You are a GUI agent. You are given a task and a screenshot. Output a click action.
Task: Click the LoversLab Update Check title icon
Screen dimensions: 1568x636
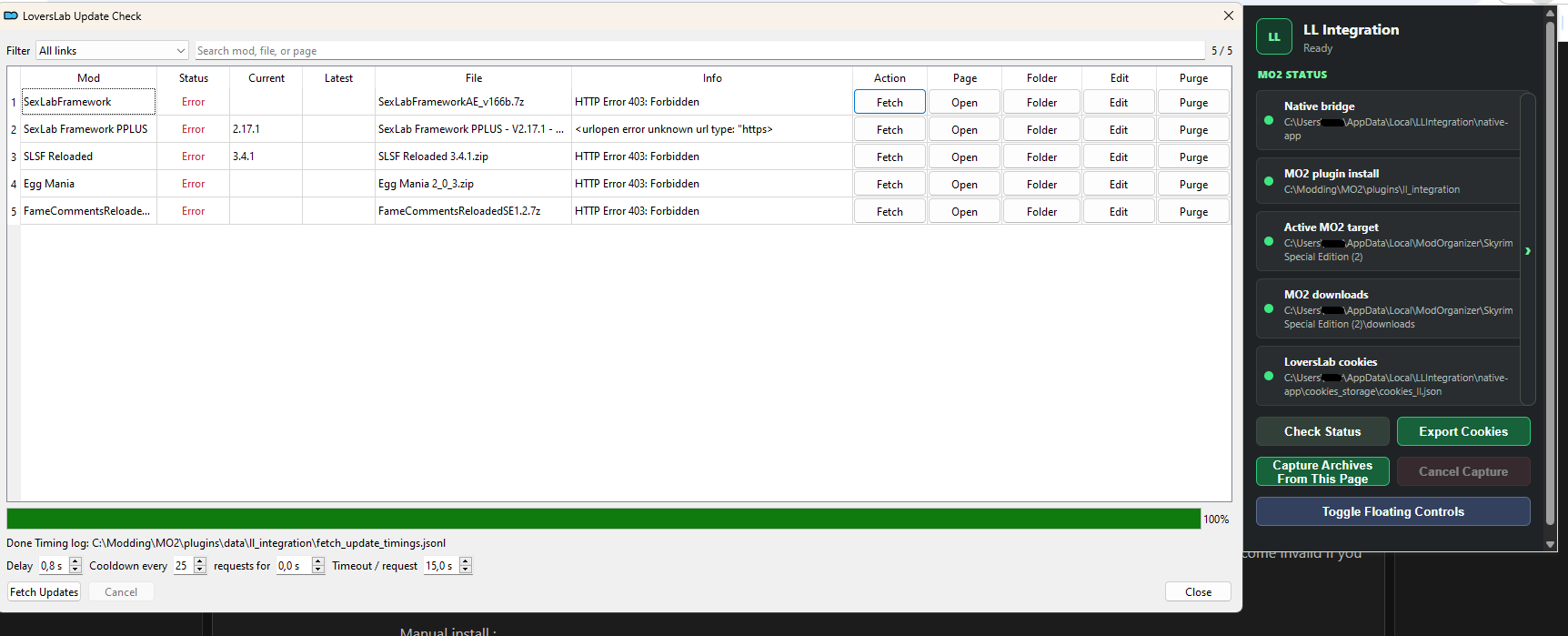11,15
